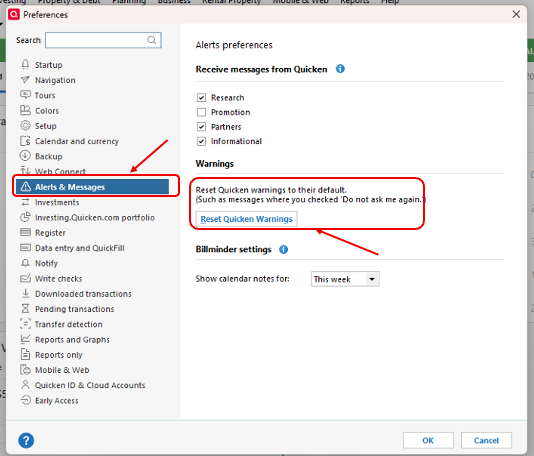This screenshot has width=534, height=456.
Task: Select Early Access preferences
Action: [57, 400]
